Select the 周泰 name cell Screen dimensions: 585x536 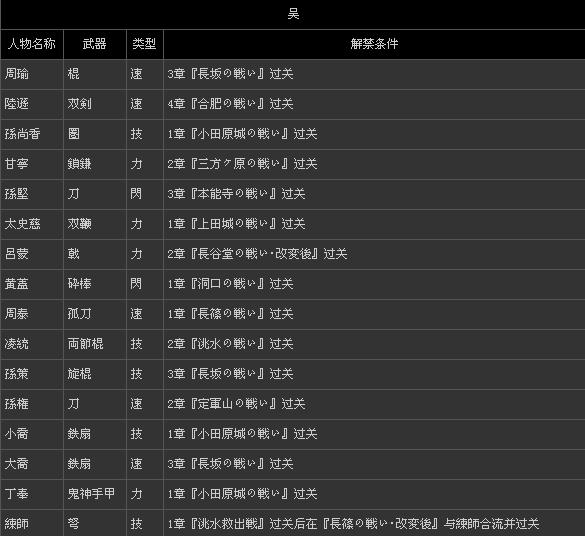[x=16, y=314]
